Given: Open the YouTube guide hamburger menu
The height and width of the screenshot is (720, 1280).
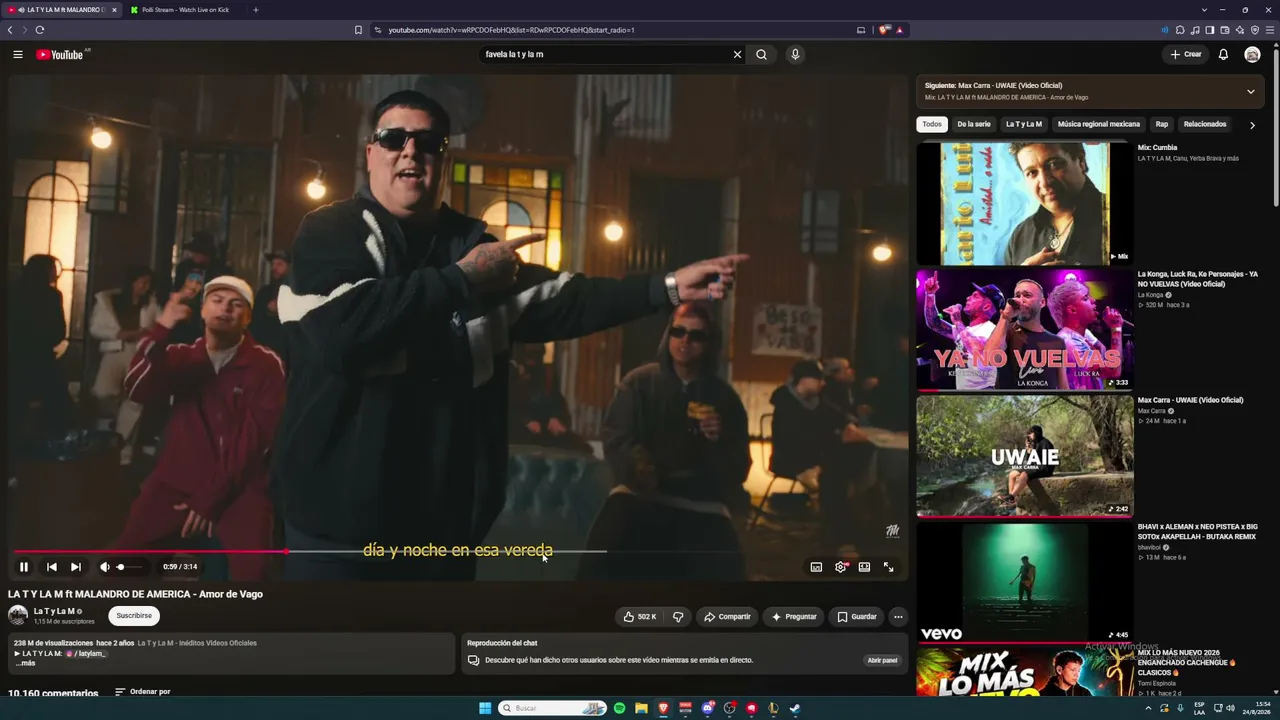Looking at the screenshot, I should click(18, 55).
